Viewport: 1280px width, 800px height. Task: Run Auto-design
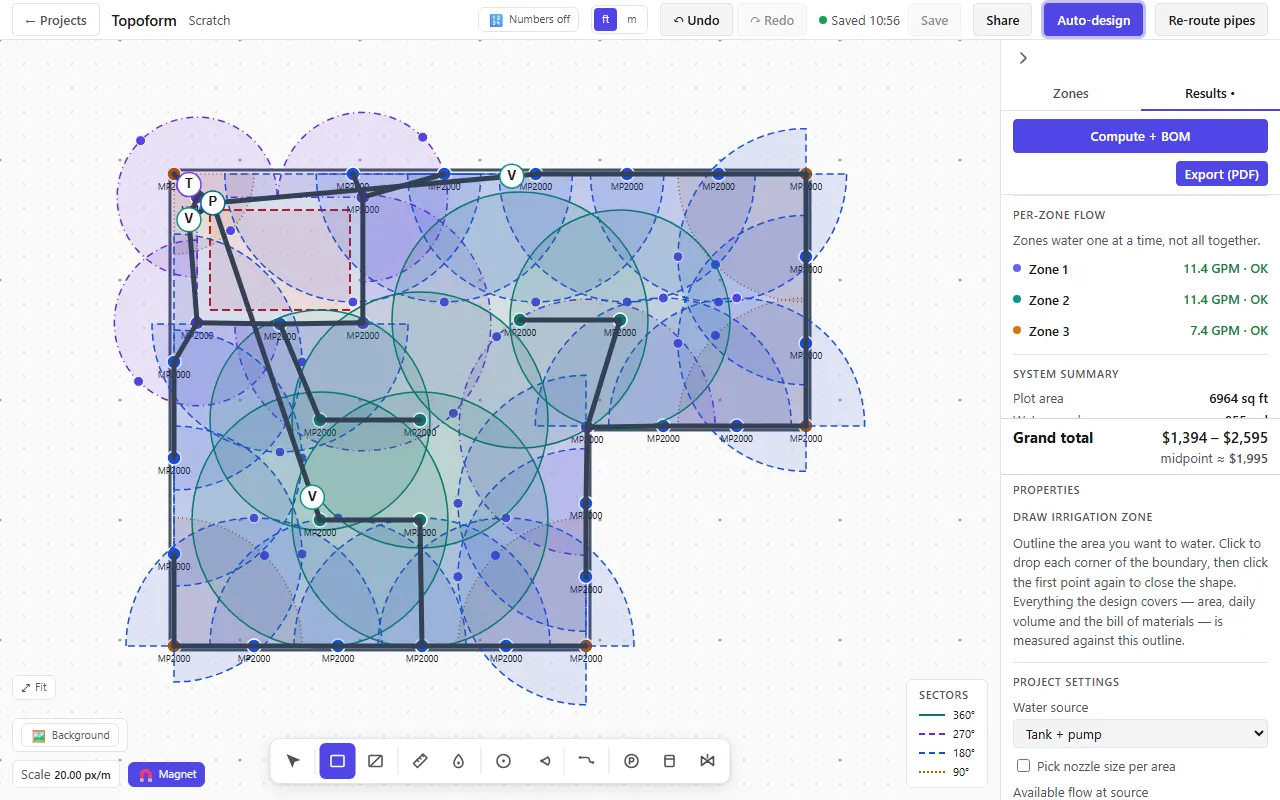pyautogui.click(x=1094, y=20)
